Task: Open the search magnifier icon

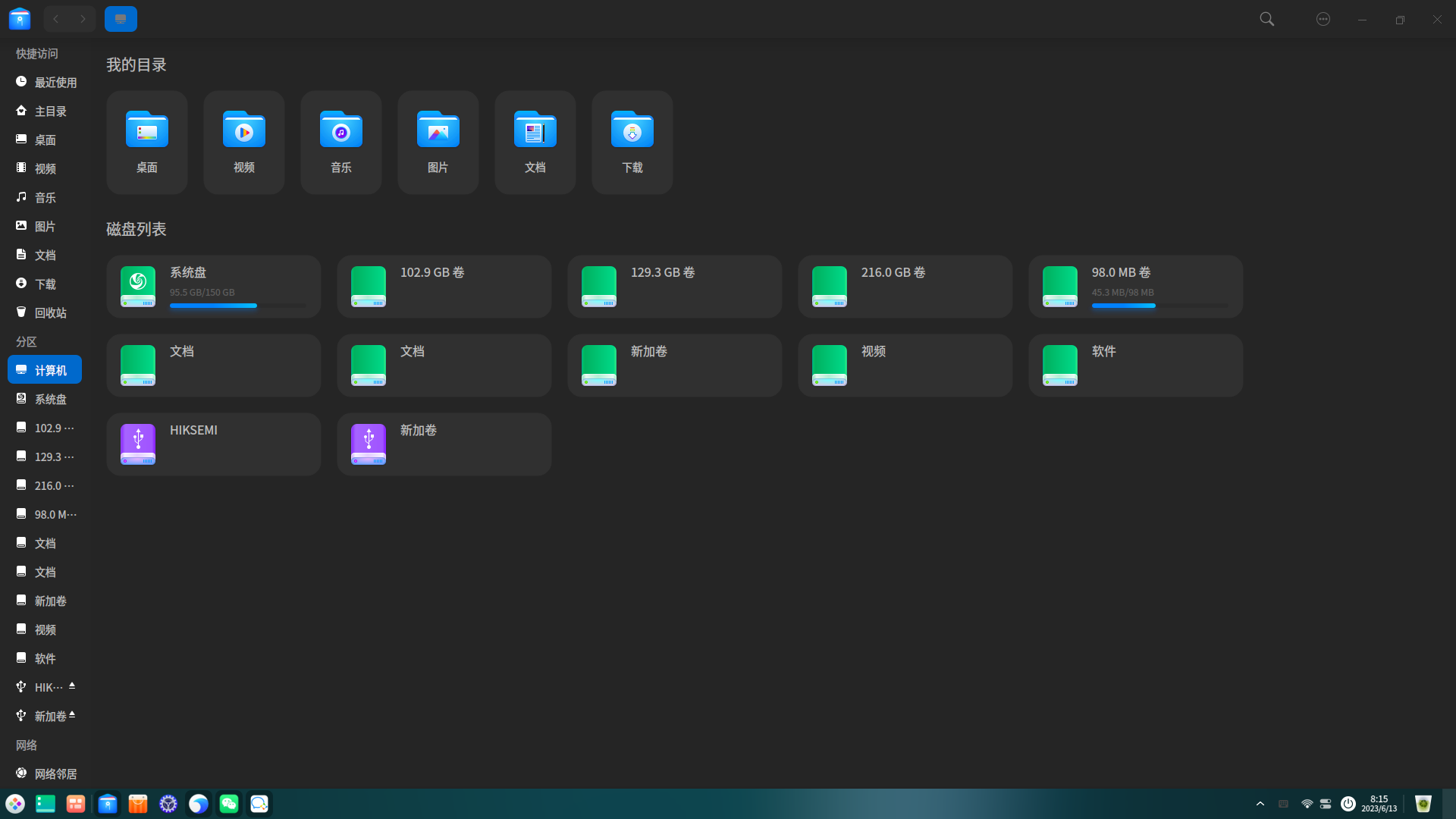Action: tap(1266, 19)
